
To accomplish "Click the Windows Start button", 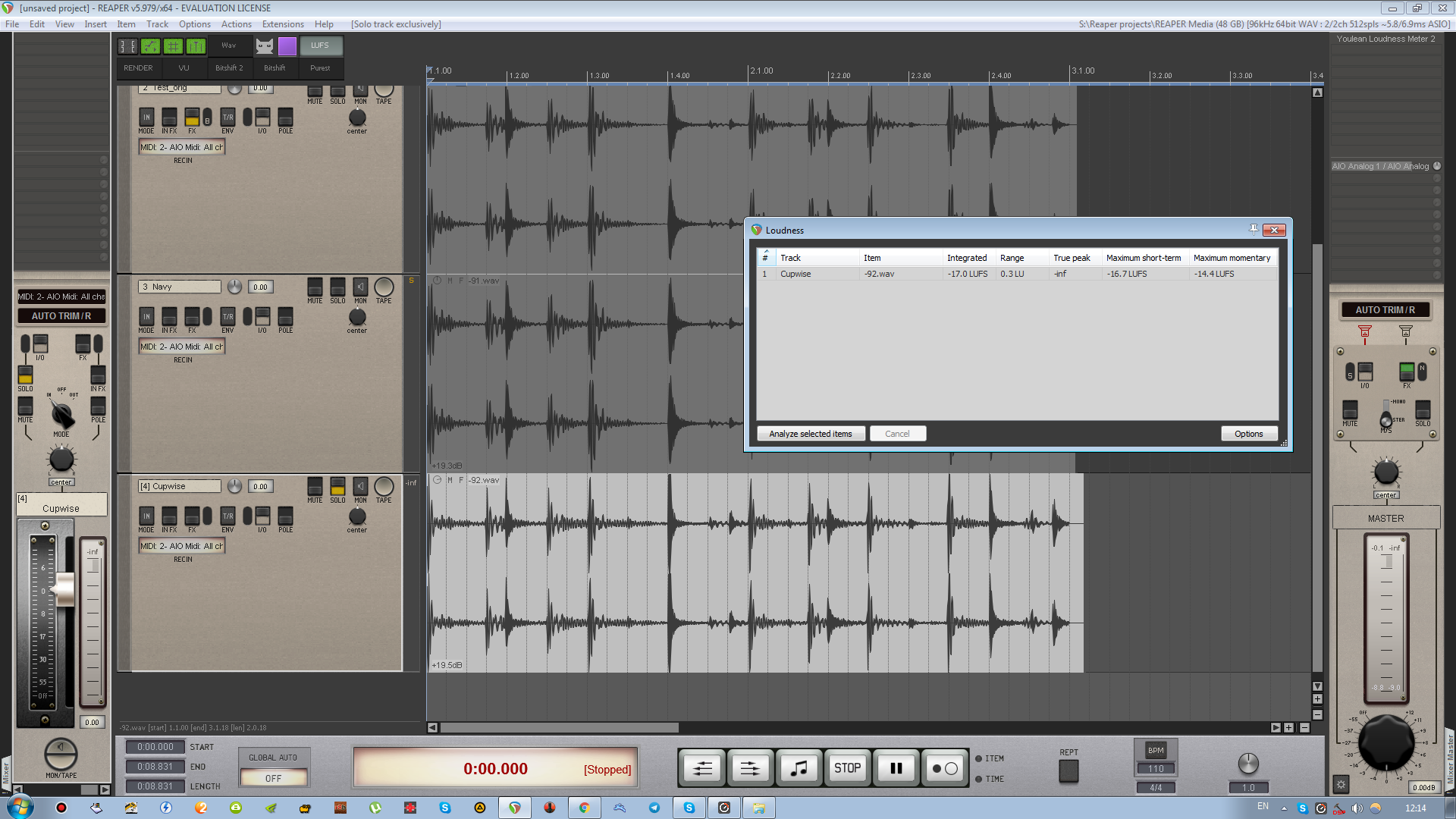I will [20, 807].
